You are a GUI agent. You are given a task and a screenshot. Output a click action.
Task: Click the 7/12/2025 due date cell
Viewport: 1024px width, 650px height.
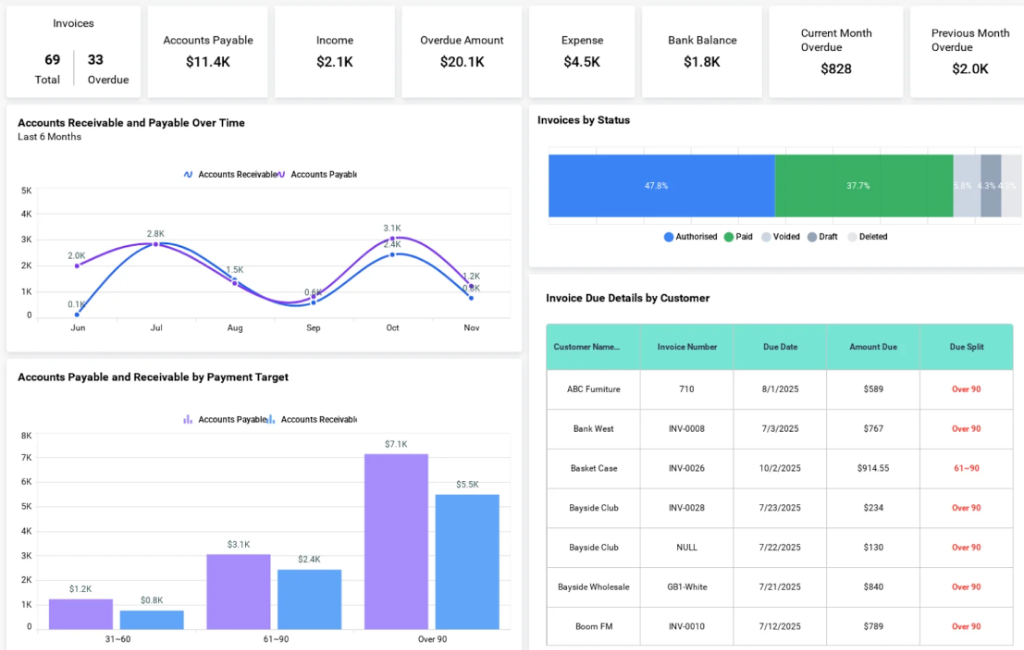click(780, 626)
